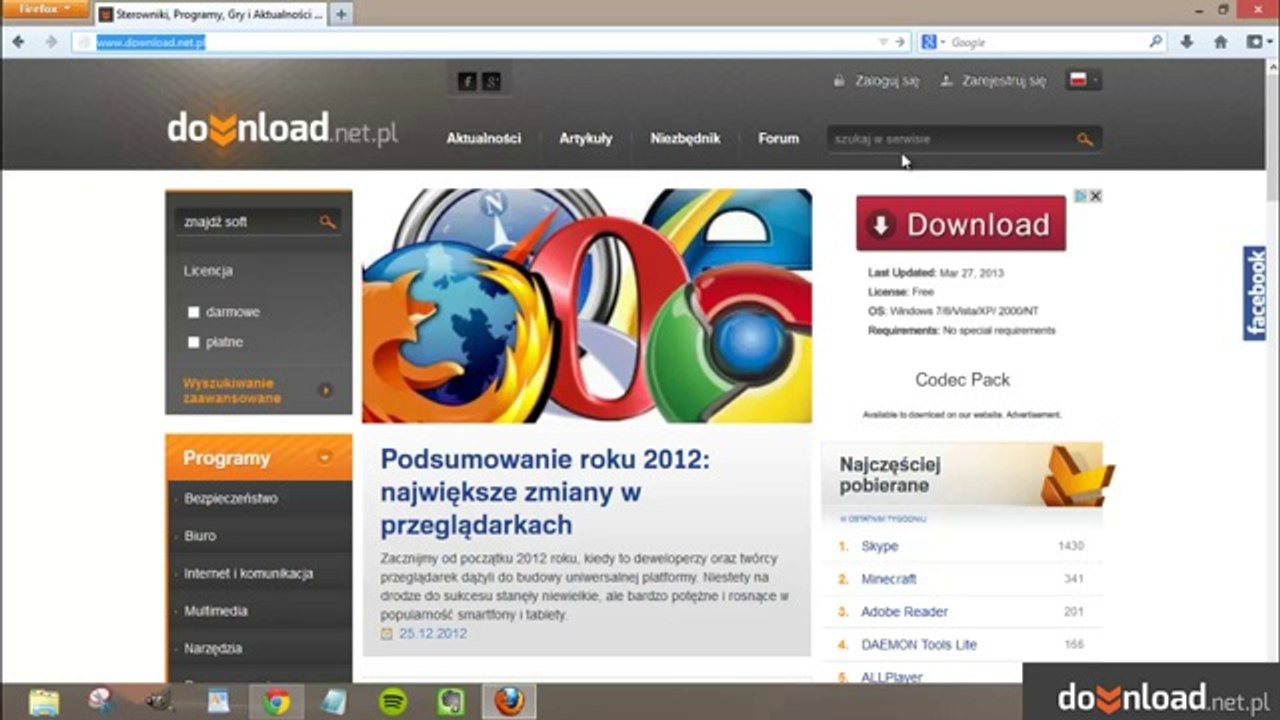This screenshot has width=1280, height=720.
Task: Click the article date 25.12.2012
Action: tap(433, 634)
